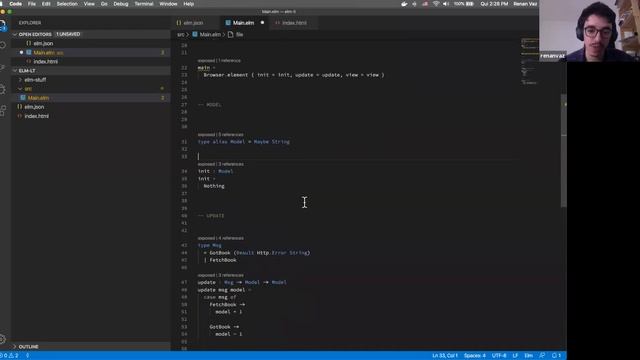Viewport: 640px width, 360px height.
Task: Open the Manage gear in activity bar
Action: point(3,339)
